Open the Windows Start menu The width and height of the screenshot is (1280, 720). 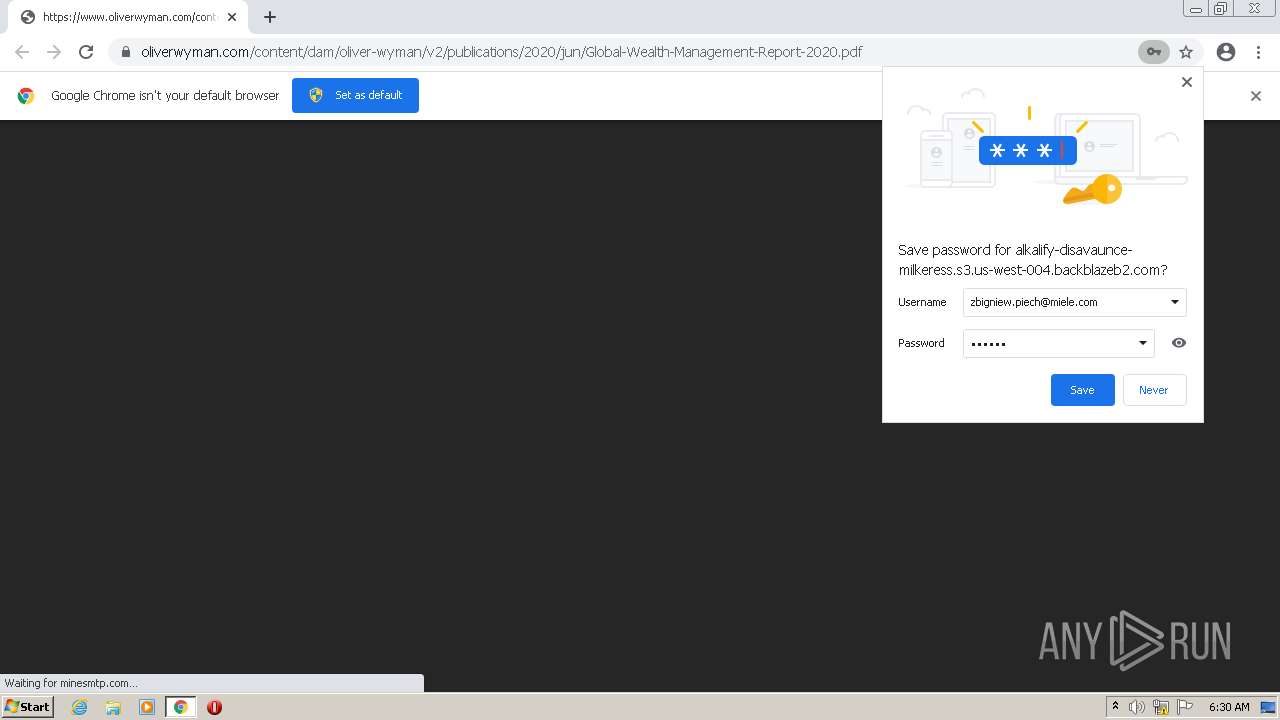tap(27, 707)
